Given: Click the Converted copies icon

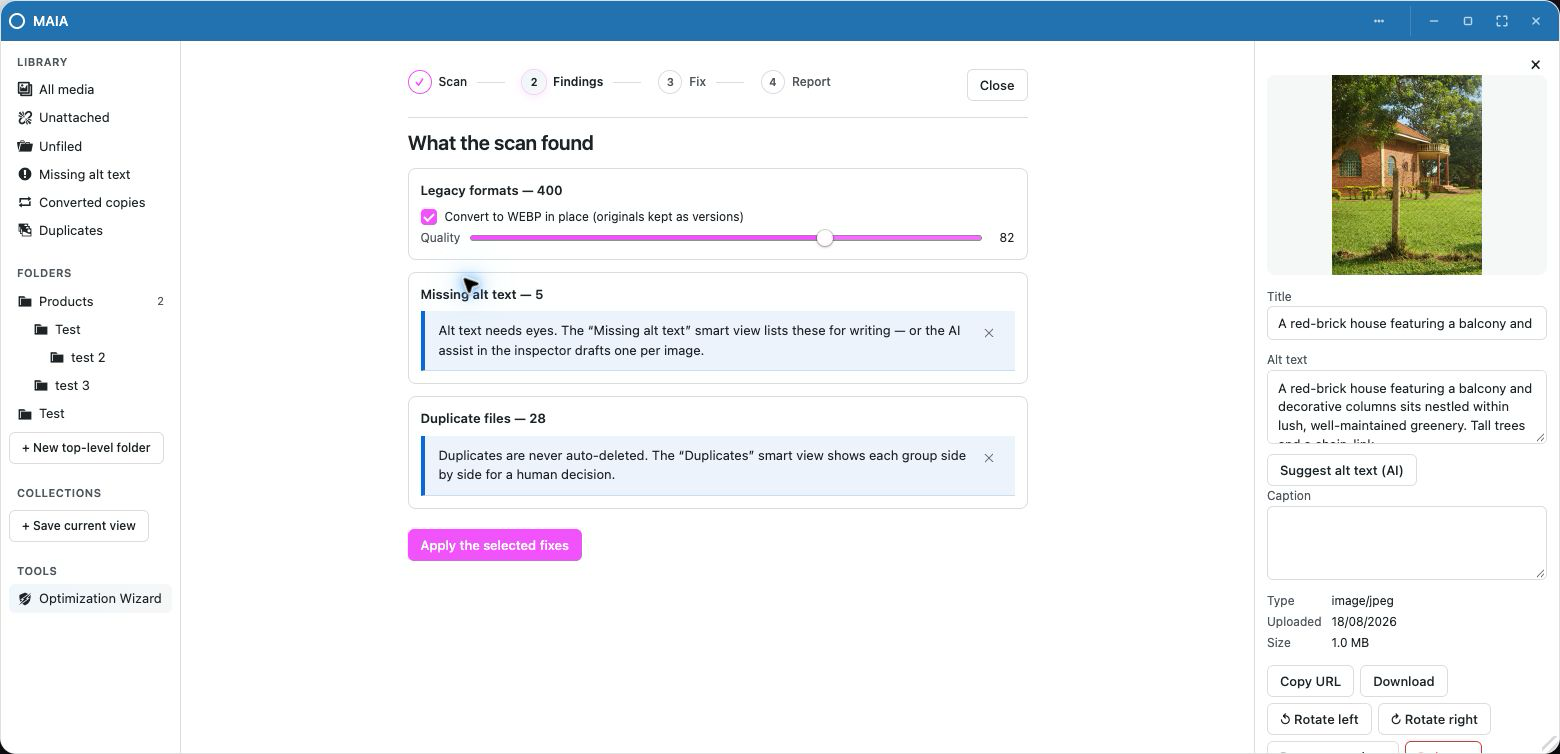Looking at the screenshot, I should pos(25,202).
